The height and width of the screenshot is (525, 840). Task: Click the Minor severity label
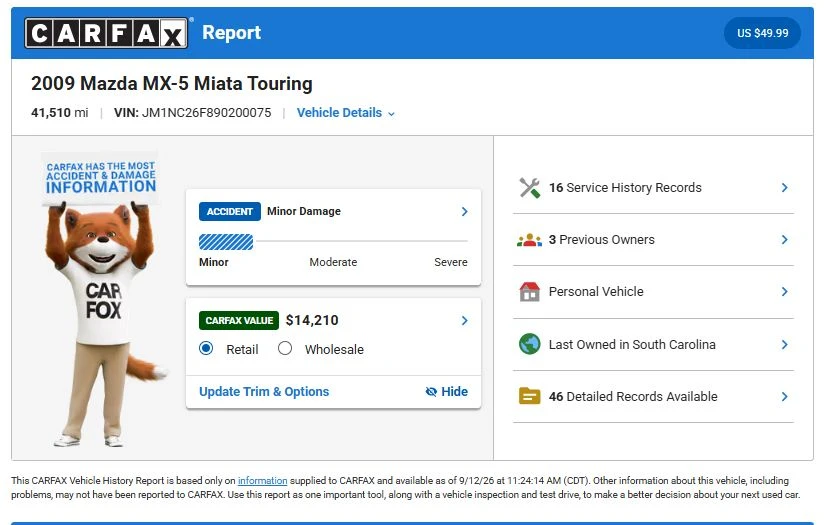point(214,262)
